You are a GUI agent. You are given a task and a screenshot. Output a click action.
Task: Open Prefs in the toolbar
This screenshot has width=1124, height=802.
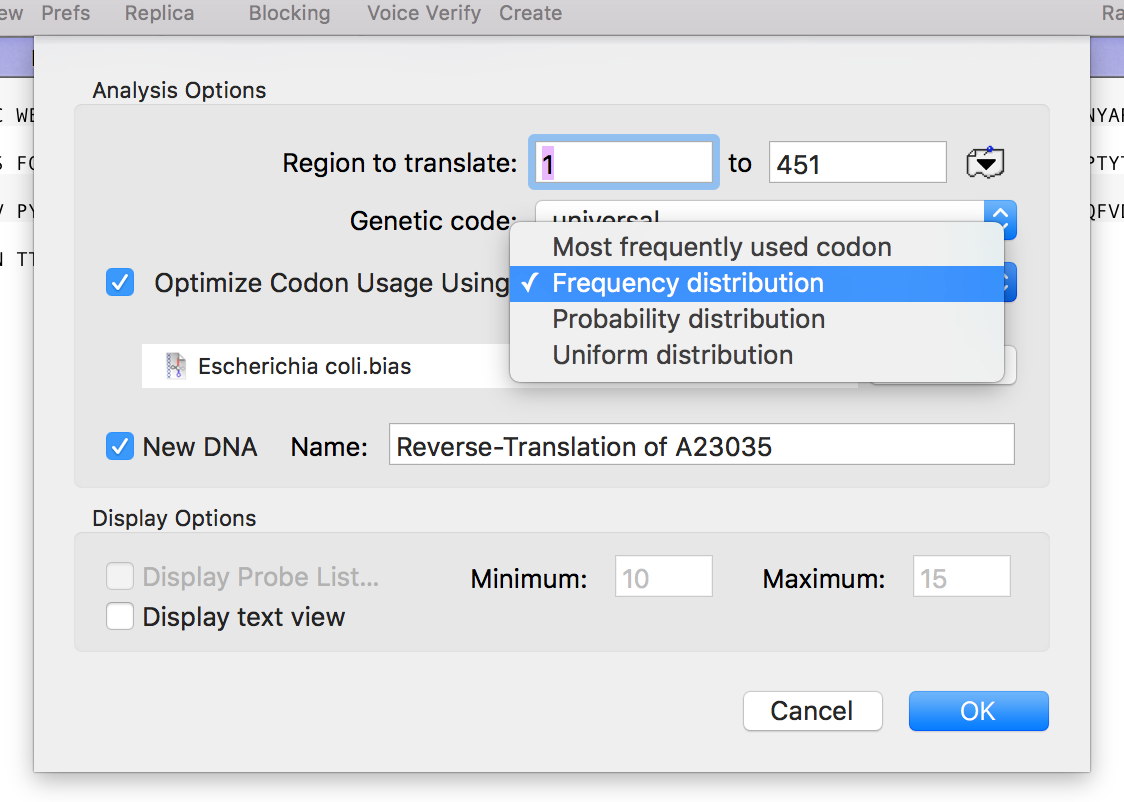coord(66,14)
